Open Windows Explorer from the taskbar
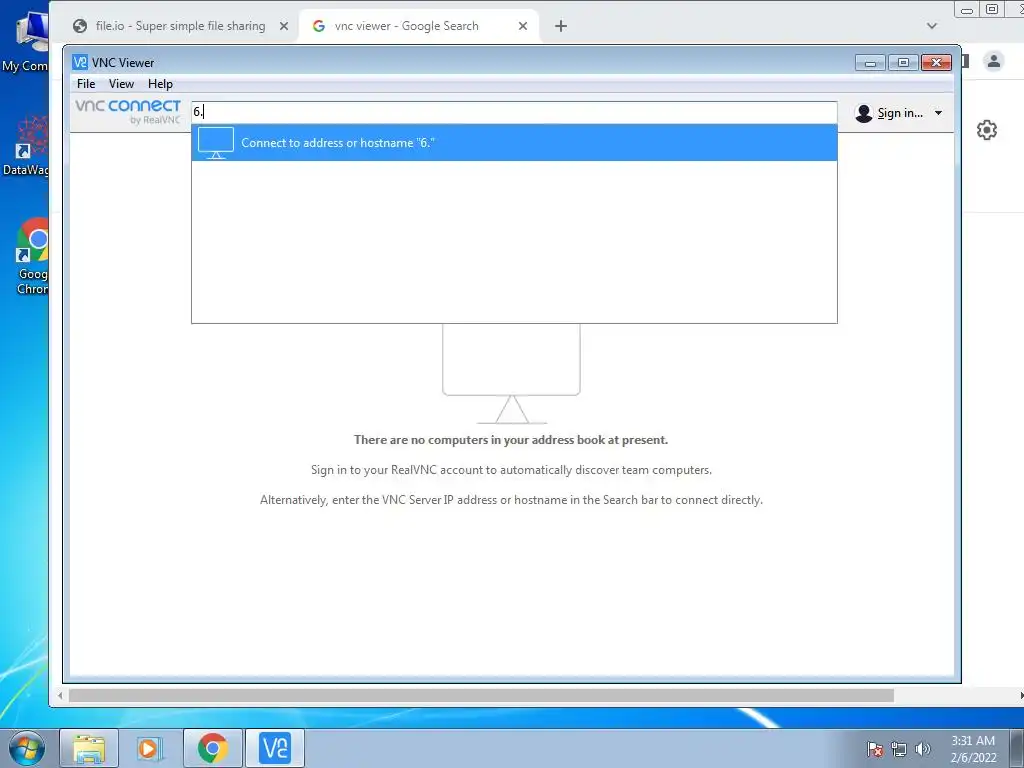 (89, 748)
